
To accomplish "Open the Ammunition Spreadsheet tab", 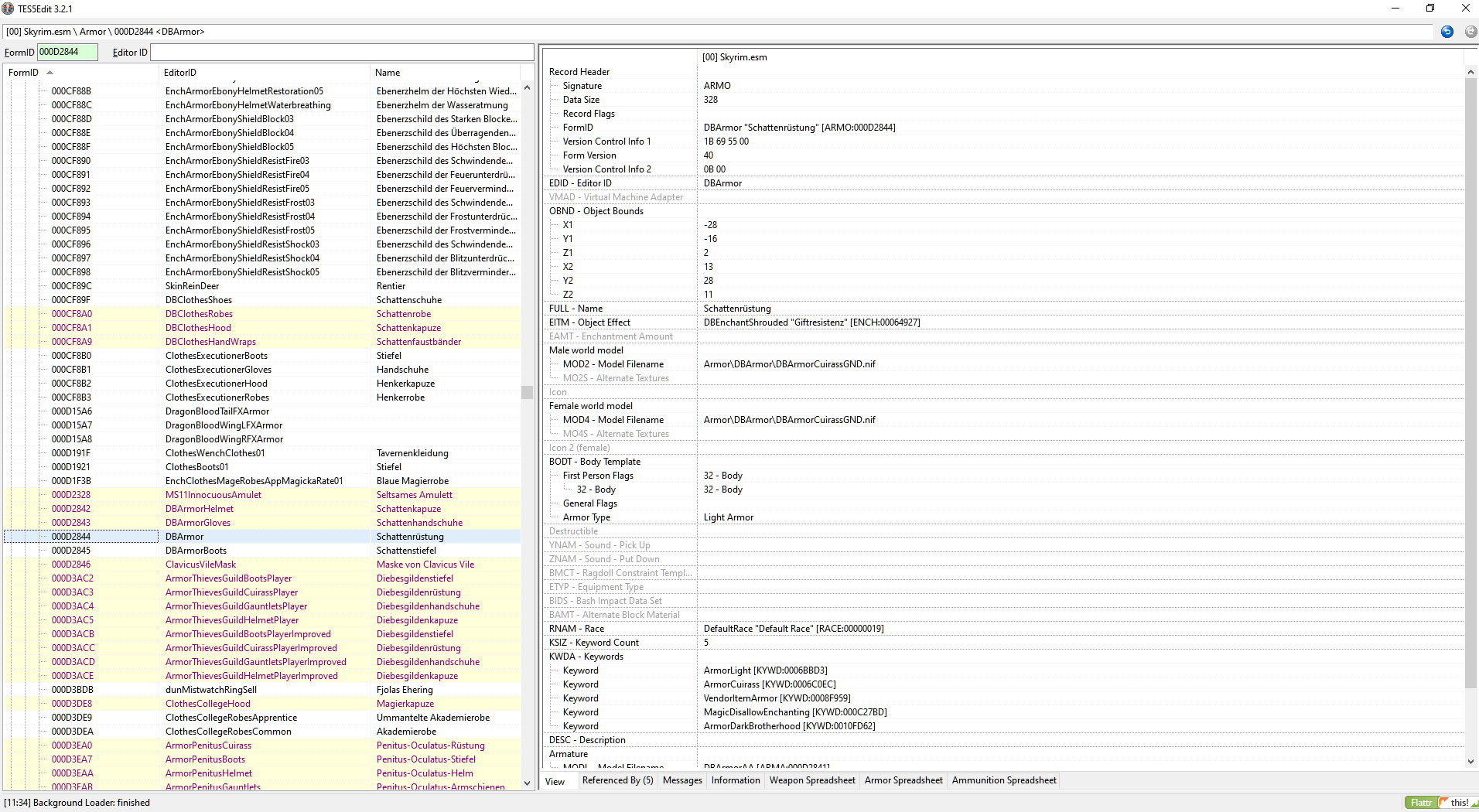I will pyautogui.click(x=1004, y=780).
